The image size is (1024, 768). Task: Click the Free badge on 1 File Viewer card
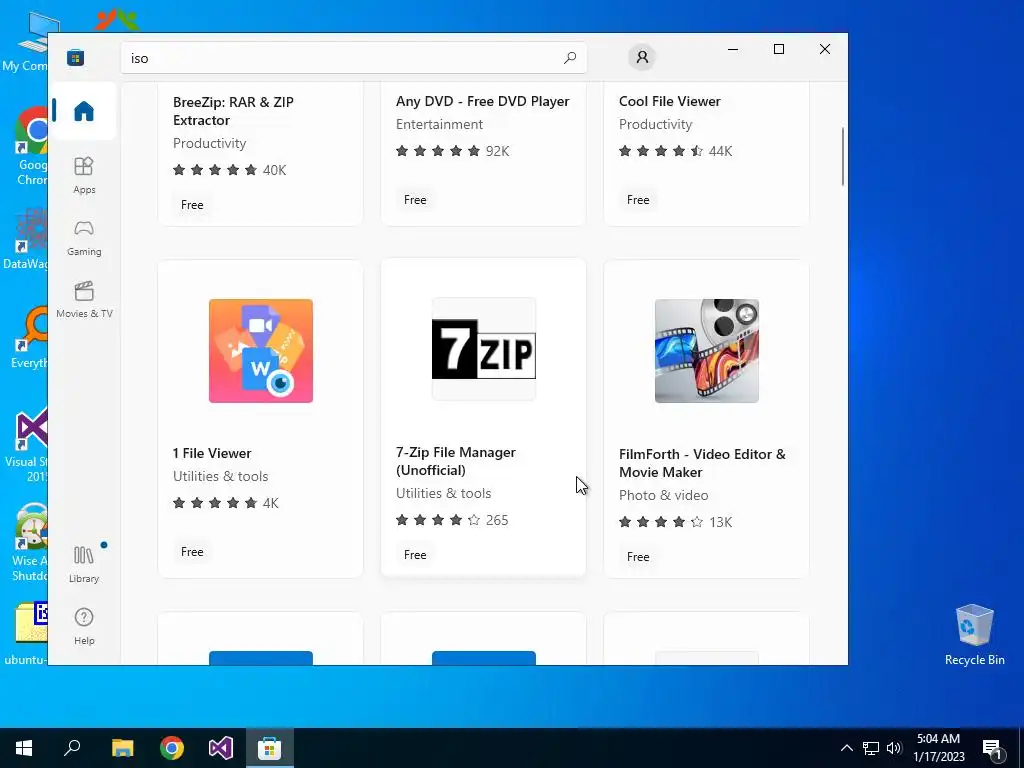coord(192,552)
